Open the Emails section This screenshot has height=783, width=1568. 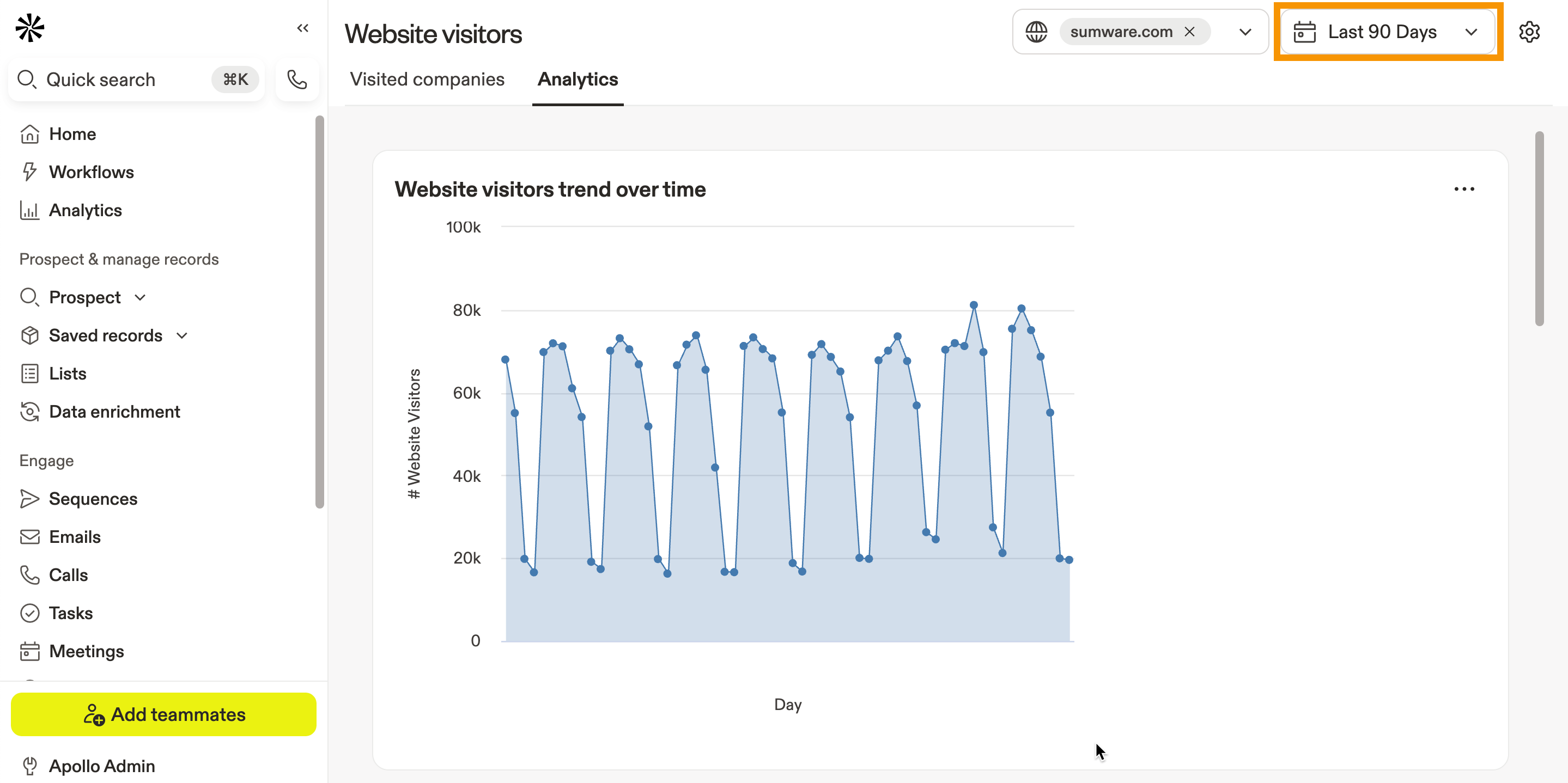74,536
